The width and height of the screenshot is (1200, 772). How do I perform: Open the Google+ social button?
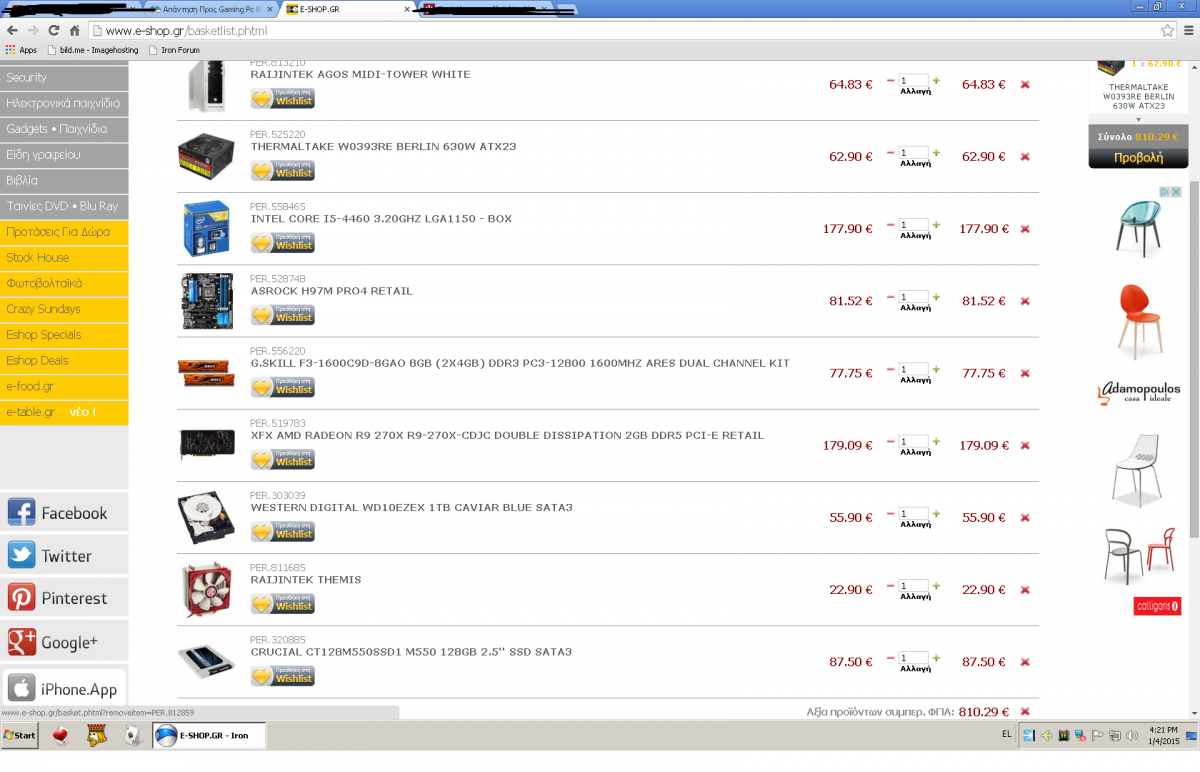(64, 642)
